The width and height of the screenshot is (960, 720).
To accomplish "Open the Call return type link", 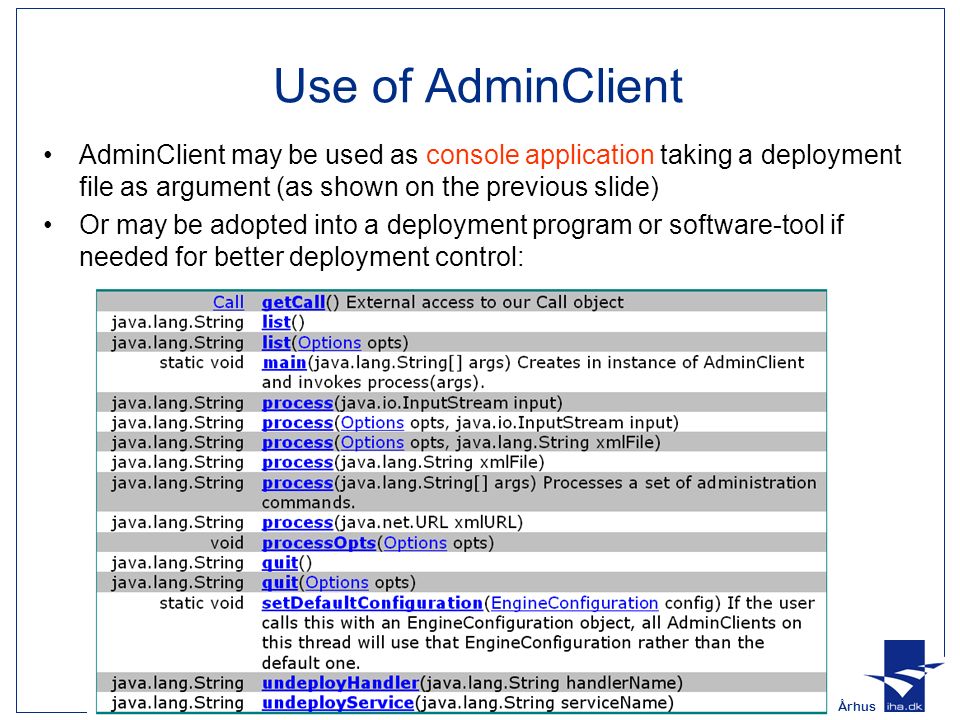I will click(x=228, y=302).
